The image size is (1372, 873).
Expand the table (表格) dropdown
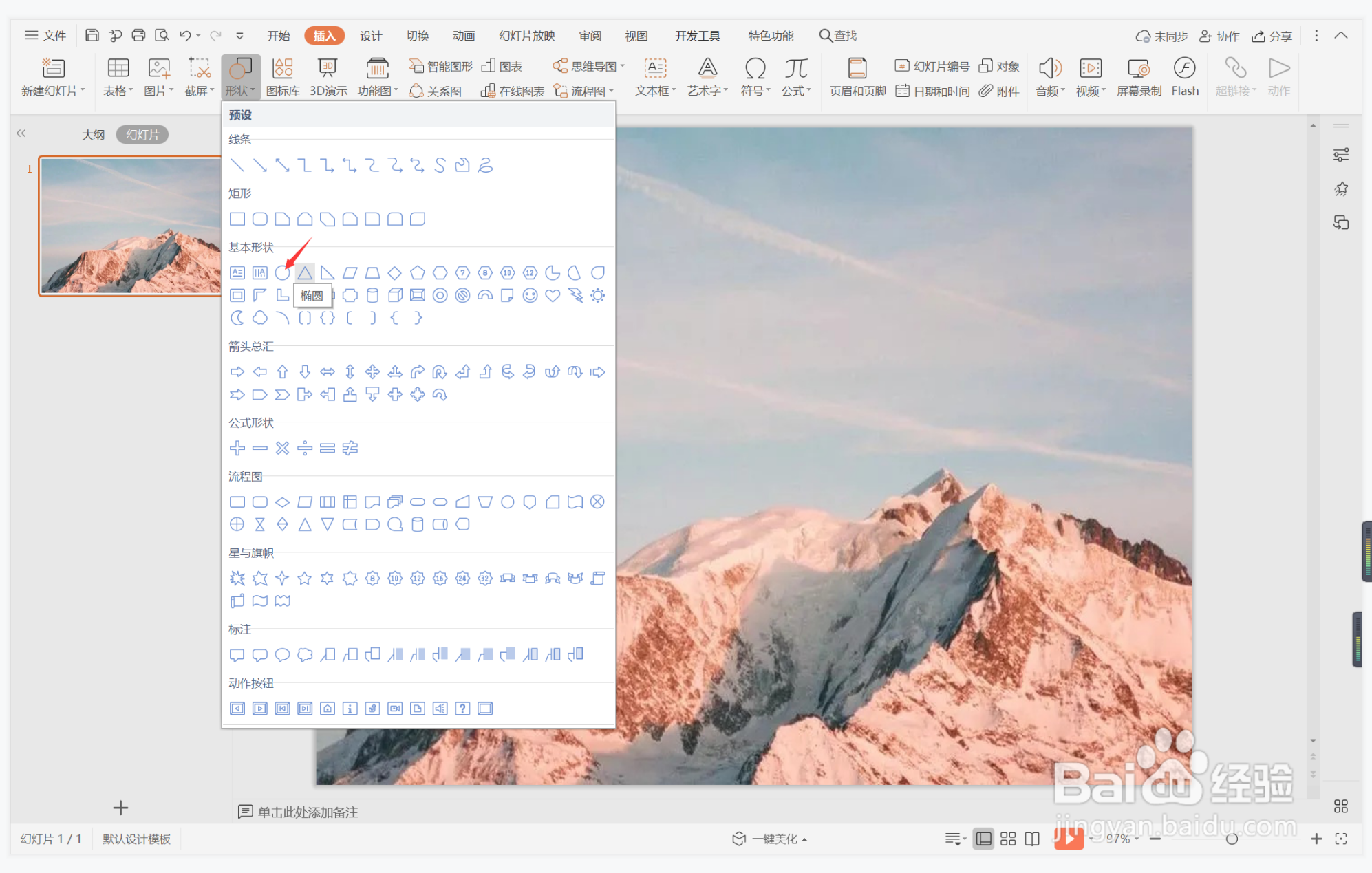pyautogui.click(x=118, y=91)
